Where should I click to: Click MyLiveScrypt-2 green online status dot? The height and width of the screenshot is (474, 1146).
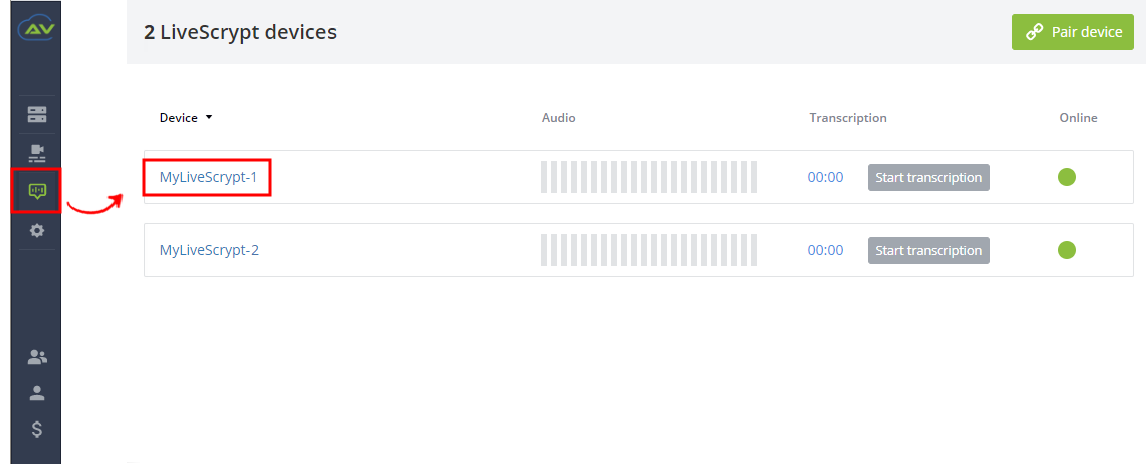1067,250
